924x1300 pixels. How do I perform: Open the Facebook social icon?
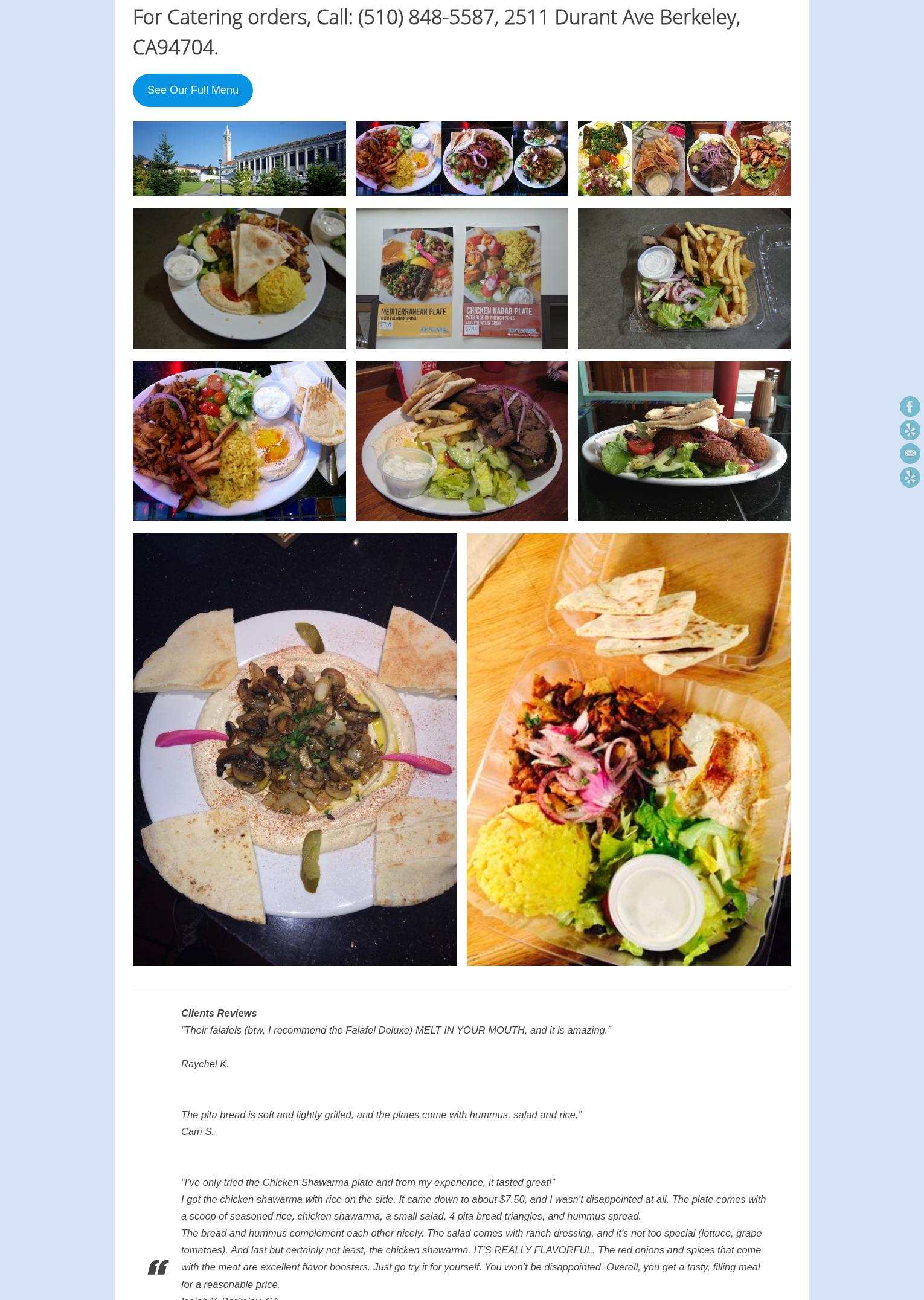910,407
